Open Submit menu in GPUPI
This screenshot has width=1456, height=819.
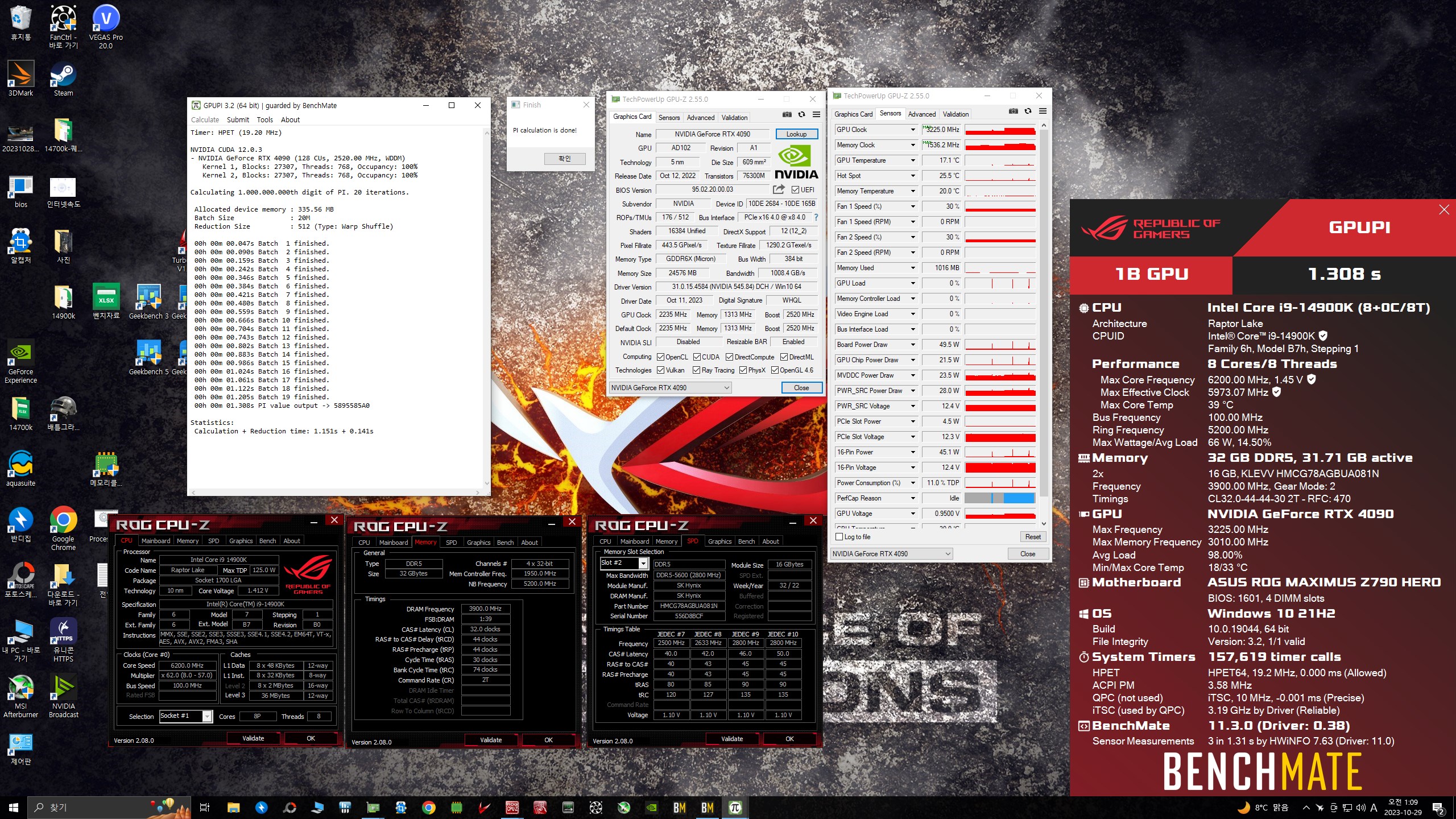(238, 120)
